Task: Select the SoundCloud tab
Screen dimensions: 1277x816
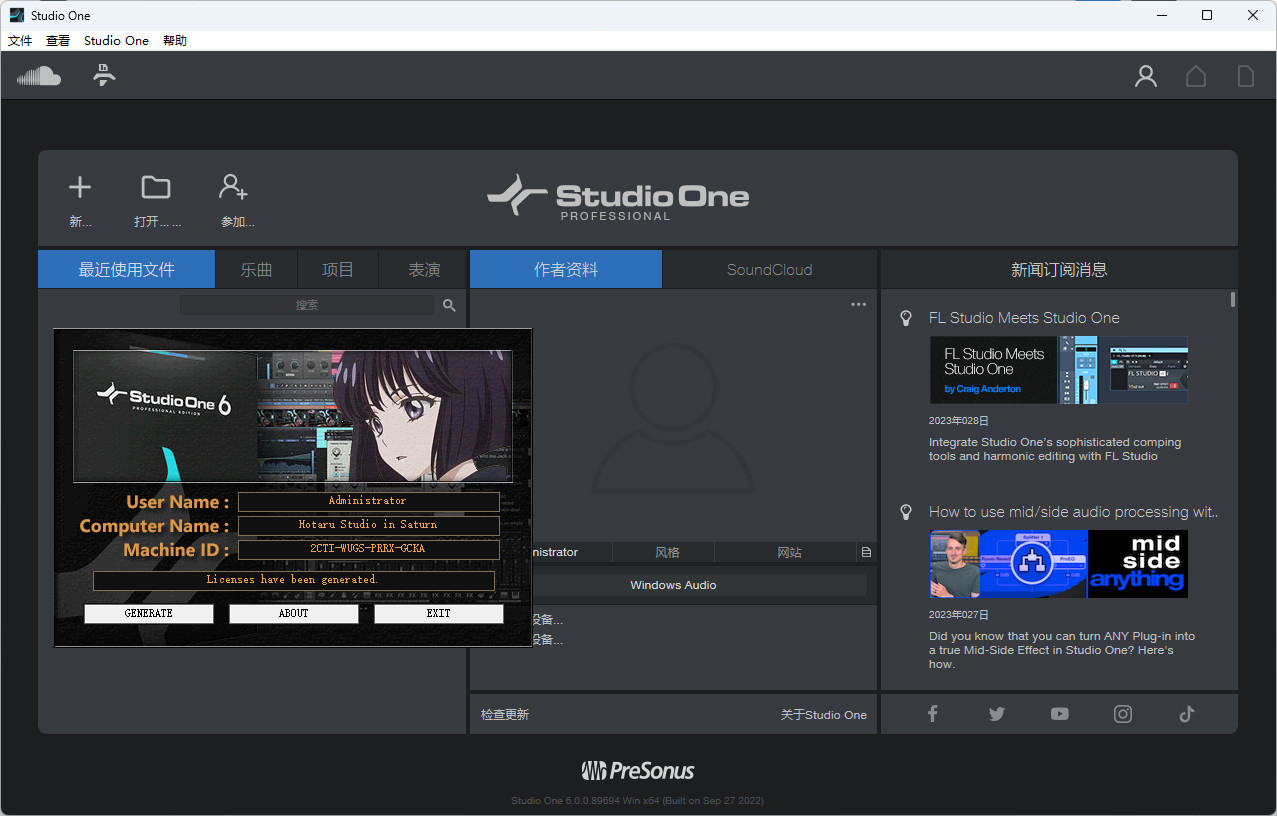Action: (x=769, y=269)
